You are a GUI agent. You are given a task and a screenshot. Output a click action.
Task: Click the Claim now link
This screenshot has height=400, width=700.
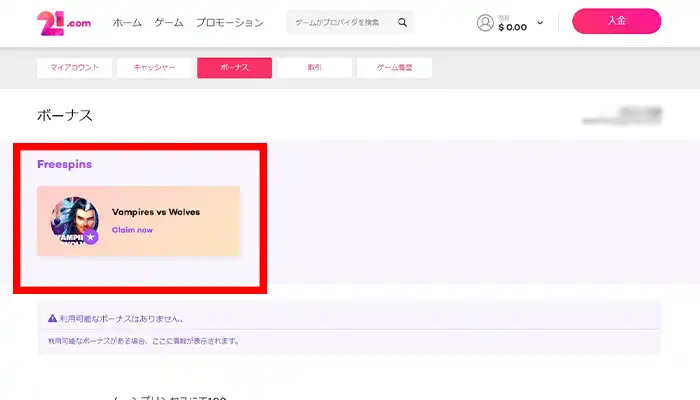(132, 230)
